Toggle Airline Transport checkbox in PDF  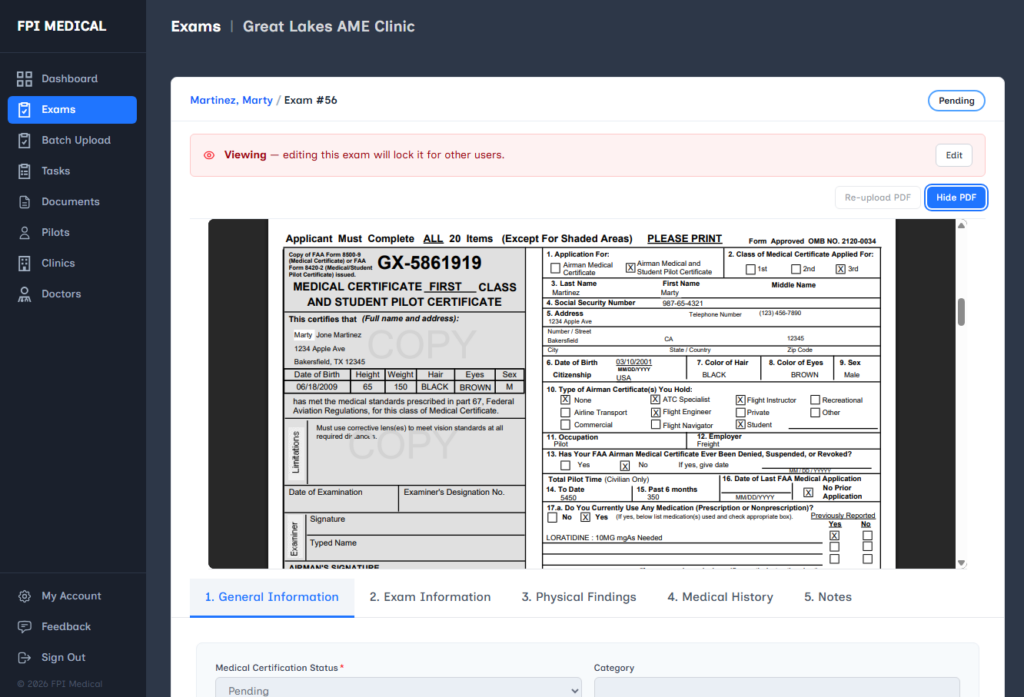(565, 413)
